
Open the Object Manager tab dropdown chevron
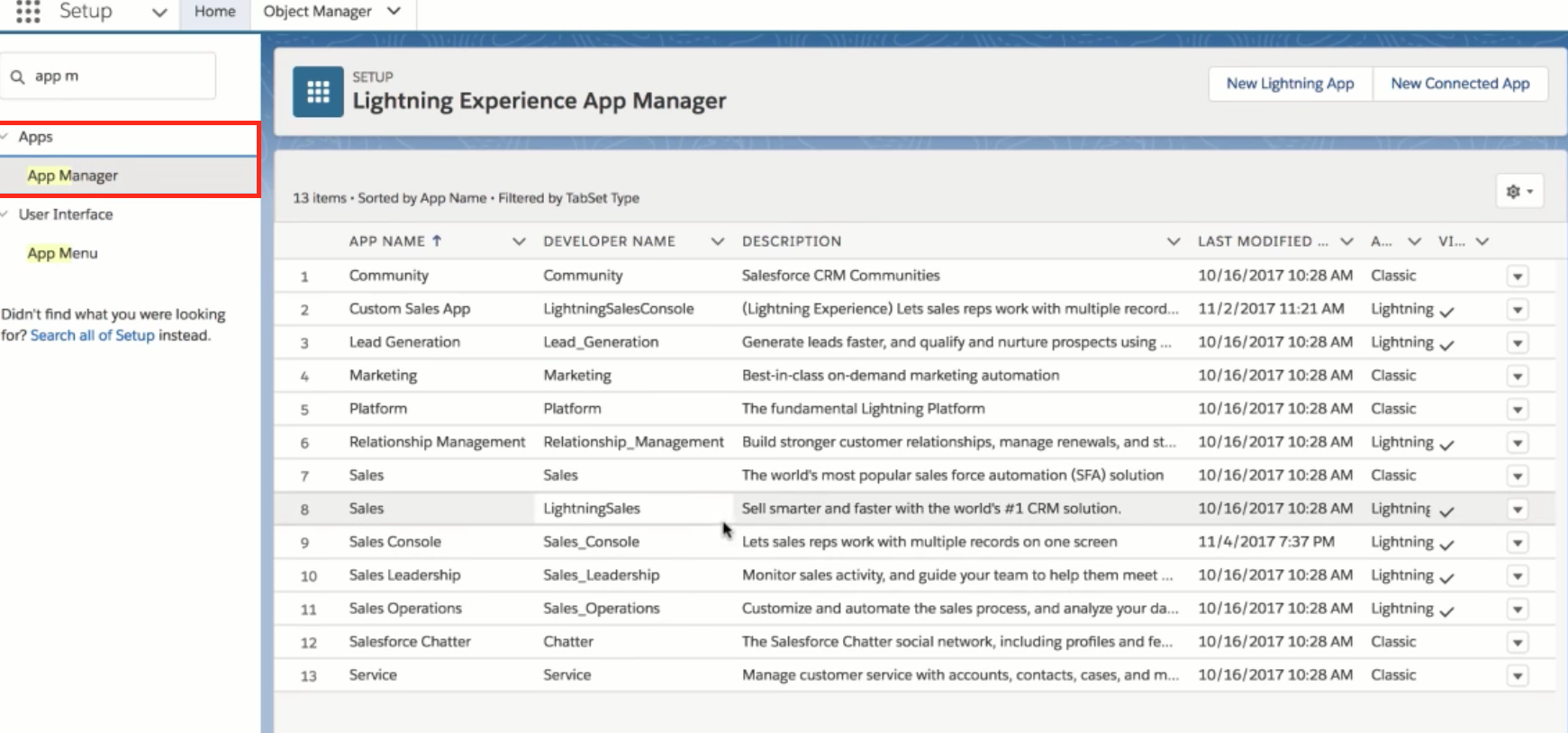tap(394, 11)
